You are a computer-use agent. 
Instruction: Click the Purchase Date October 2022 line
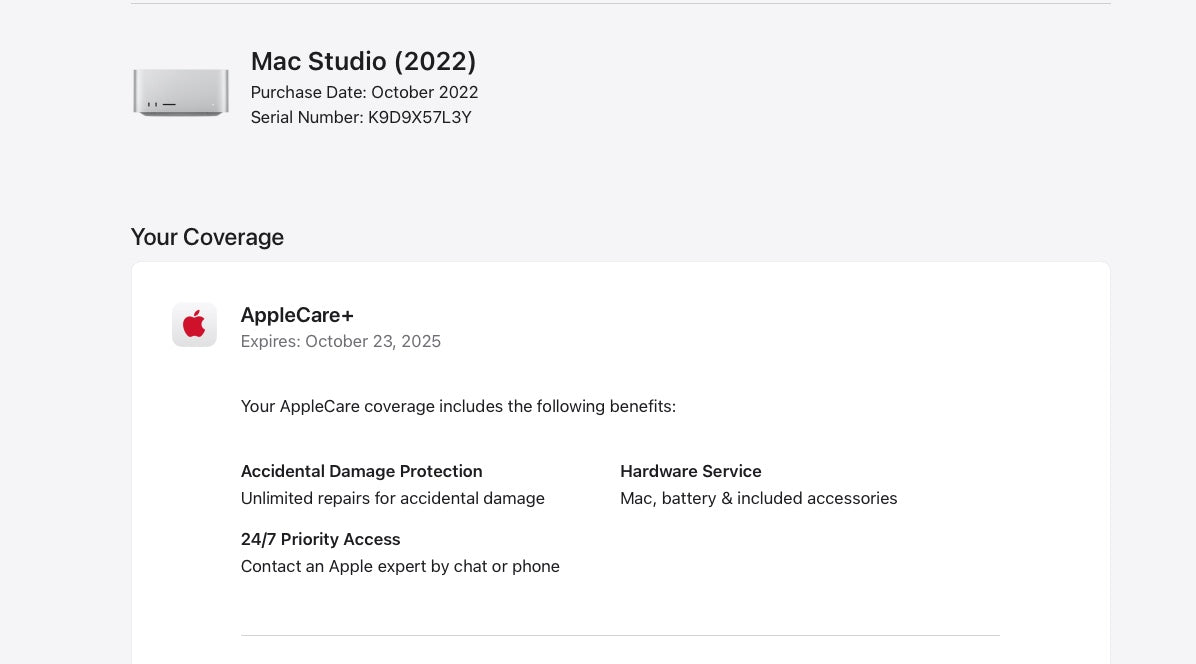[364, 92]
